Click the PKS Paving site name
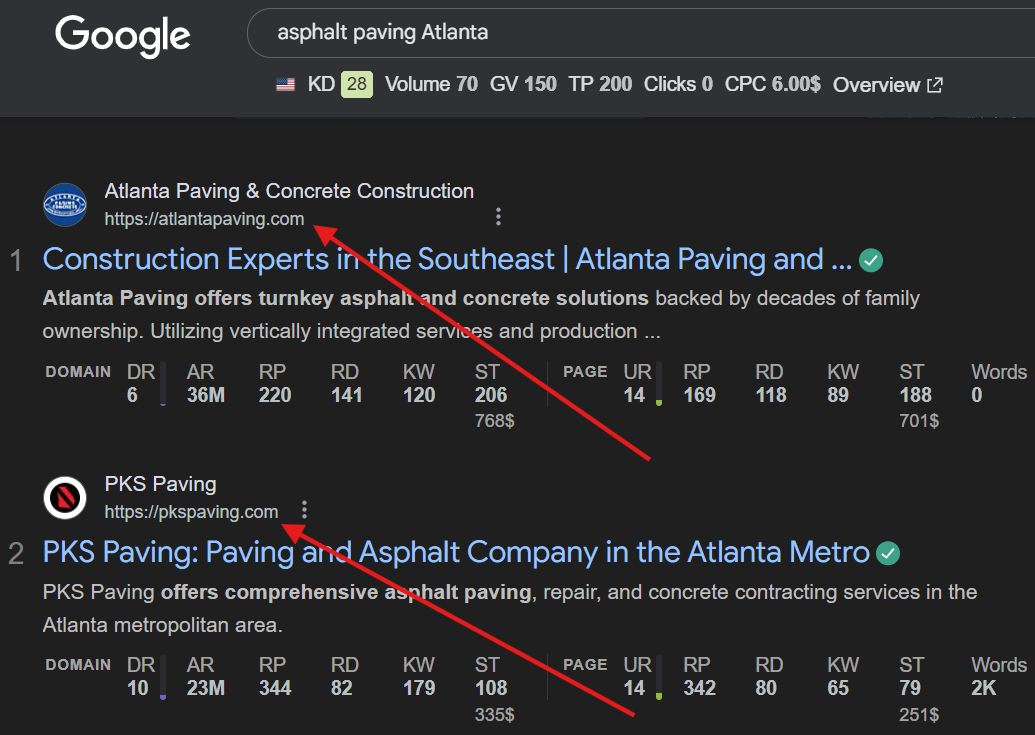The width and height of the screenshot is (1035, 735). click(160, 484)
